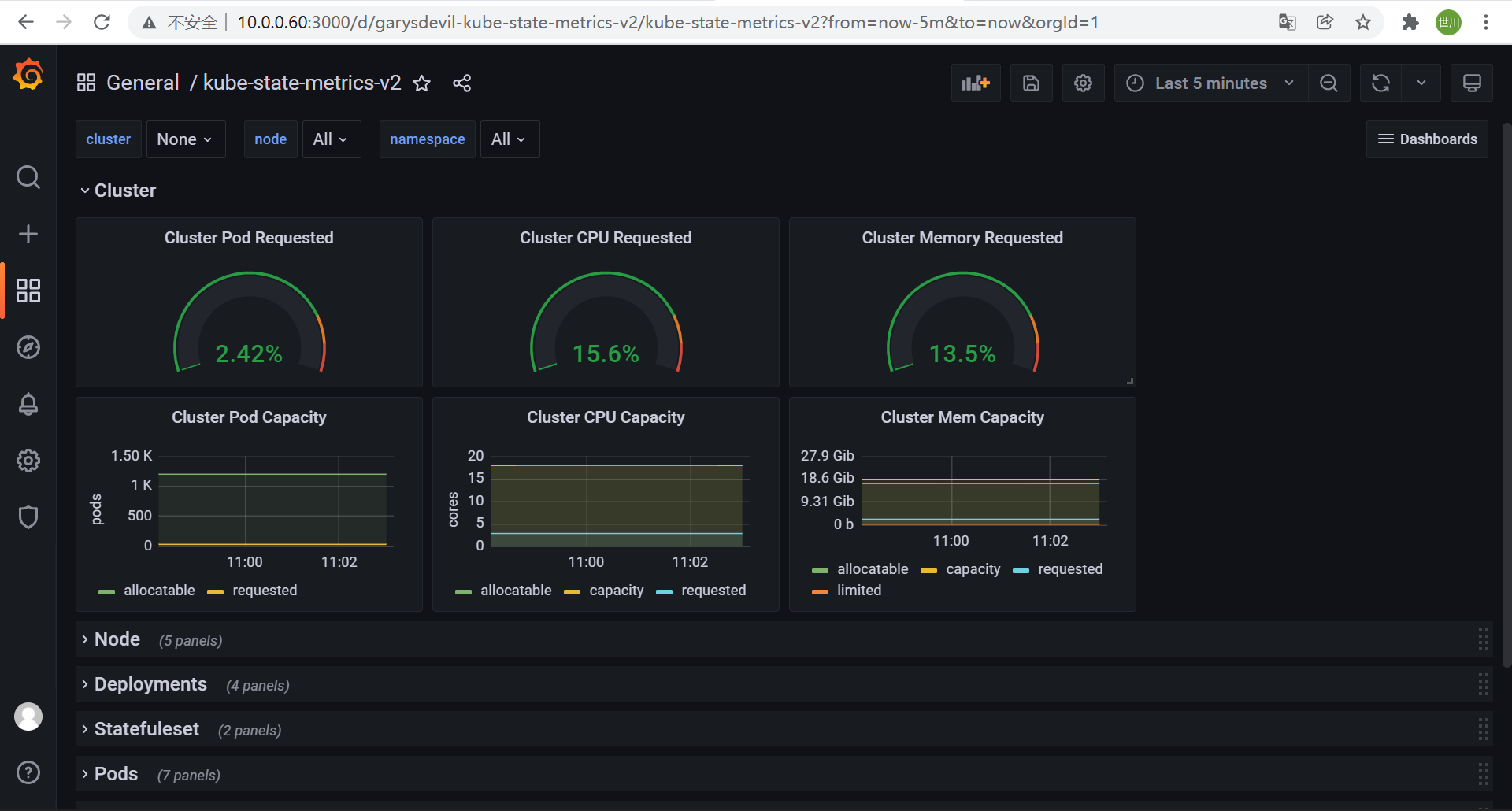
Task: Open the user profile avatar in sidebar
Action: [28, 717]
